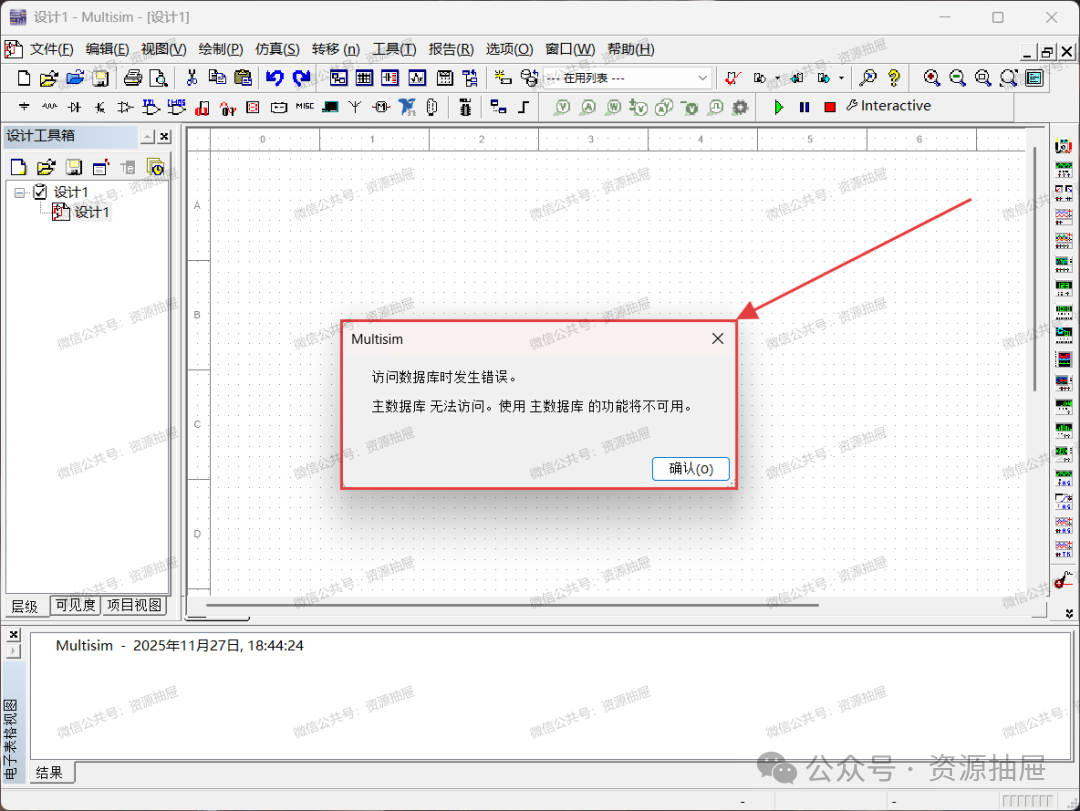
Task: Close the Multisim error dialog
Action: tap(717, 339)
